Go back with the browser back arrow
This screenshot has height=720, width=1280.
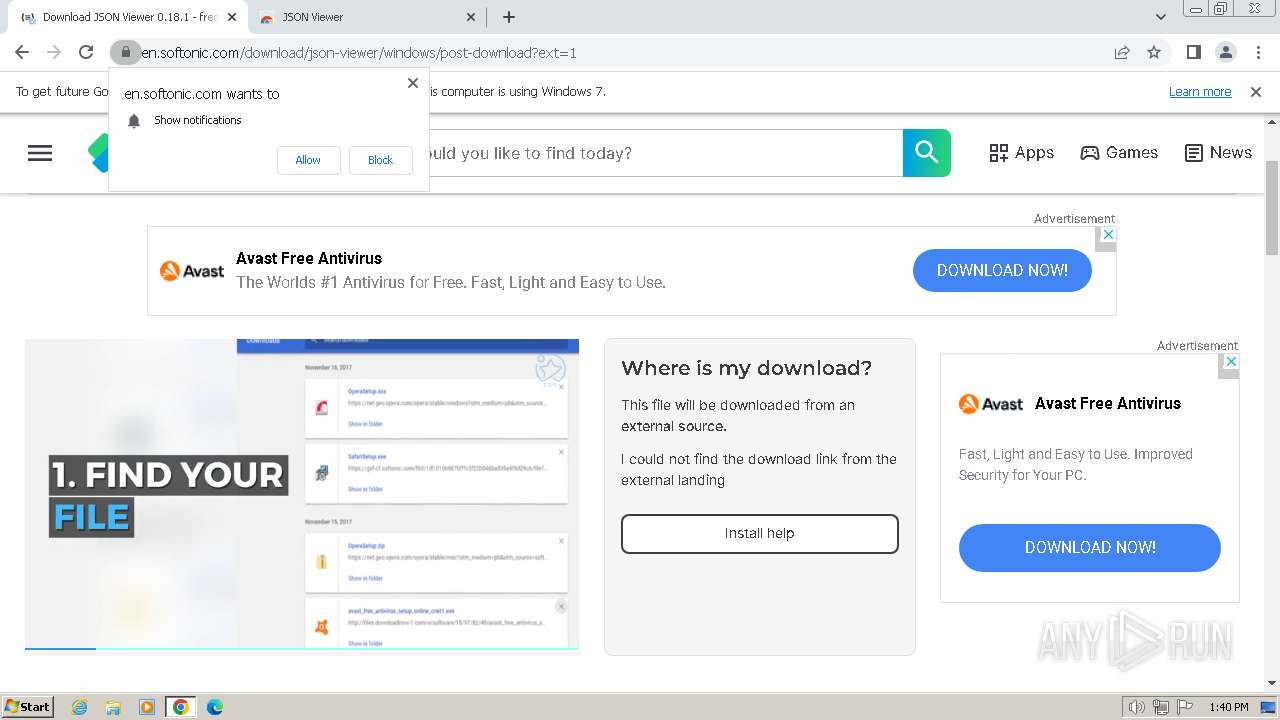22,52
